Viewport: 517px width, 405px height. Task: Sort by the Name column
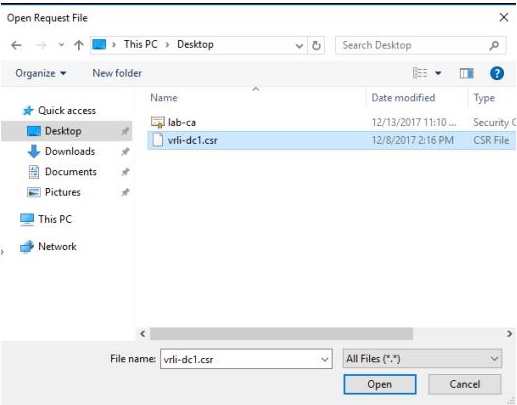(x=164, y=98)
